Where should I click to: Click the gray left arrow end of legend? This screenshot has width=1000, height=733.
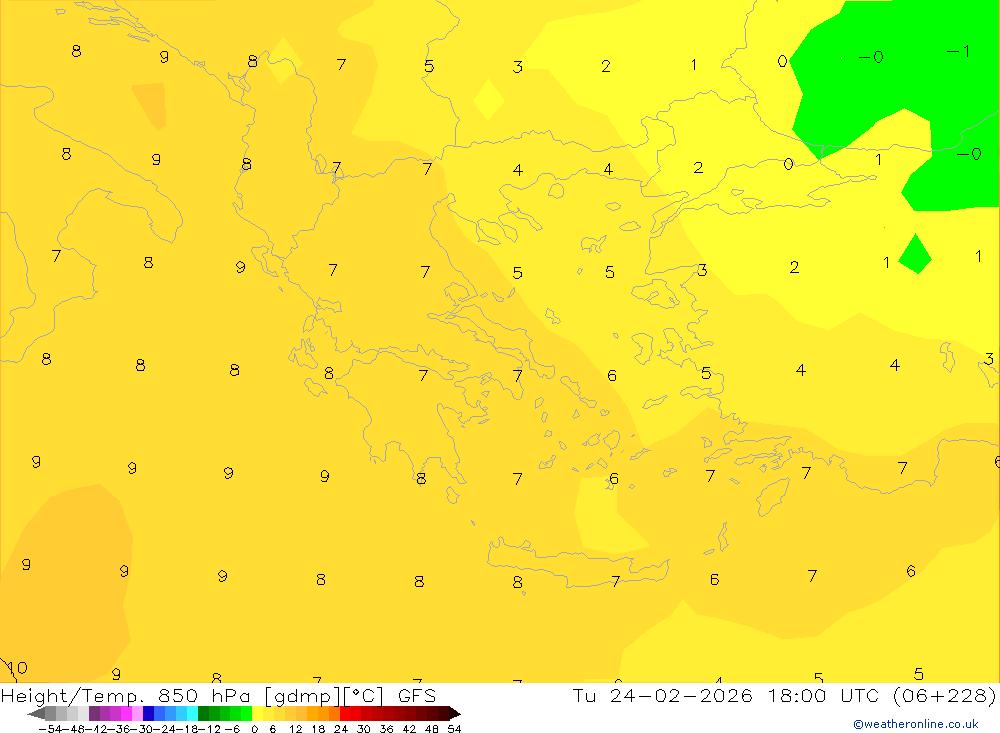(x=36, y=714)
